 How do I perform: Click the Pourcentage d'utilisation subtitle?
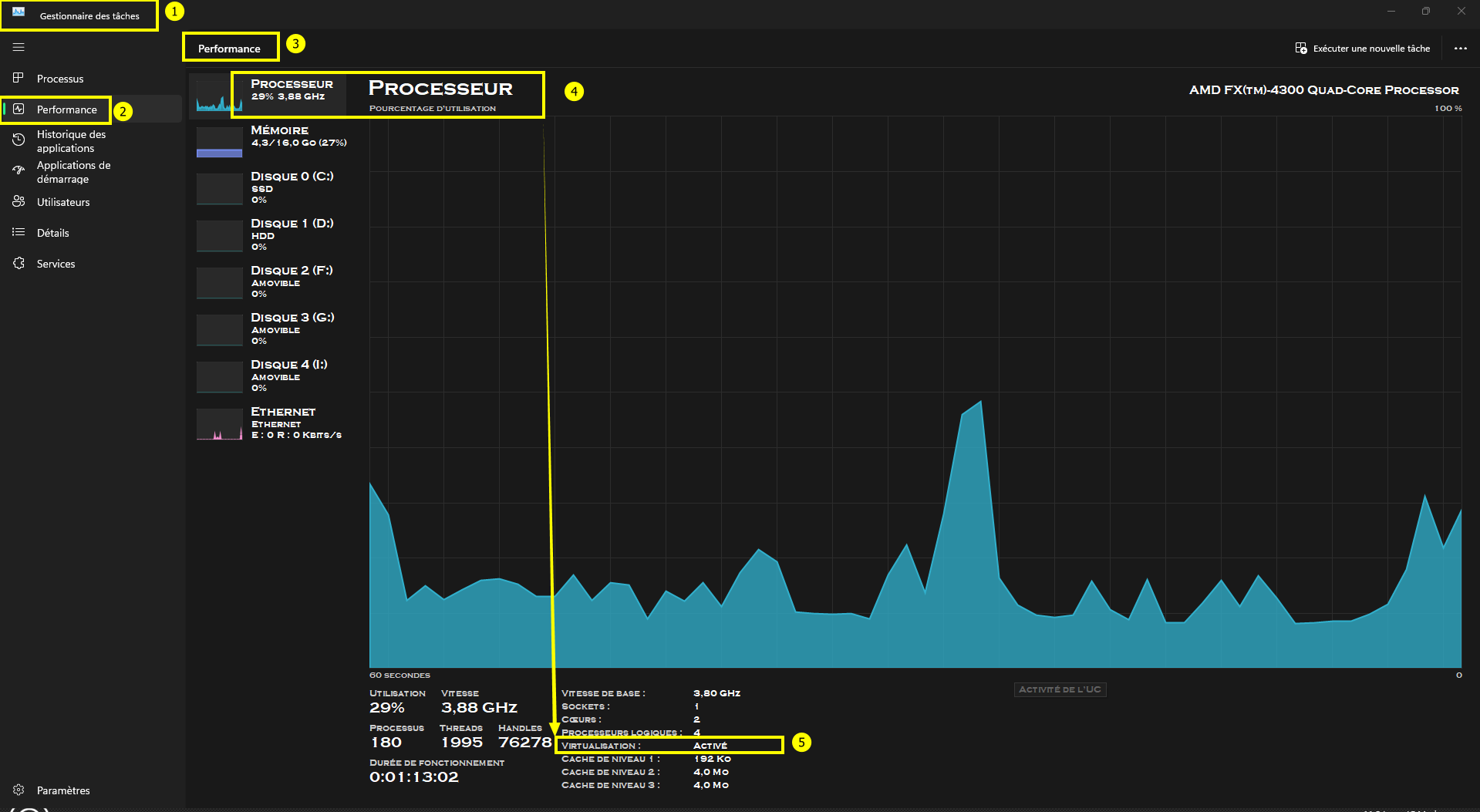click(x=433, y=109)
